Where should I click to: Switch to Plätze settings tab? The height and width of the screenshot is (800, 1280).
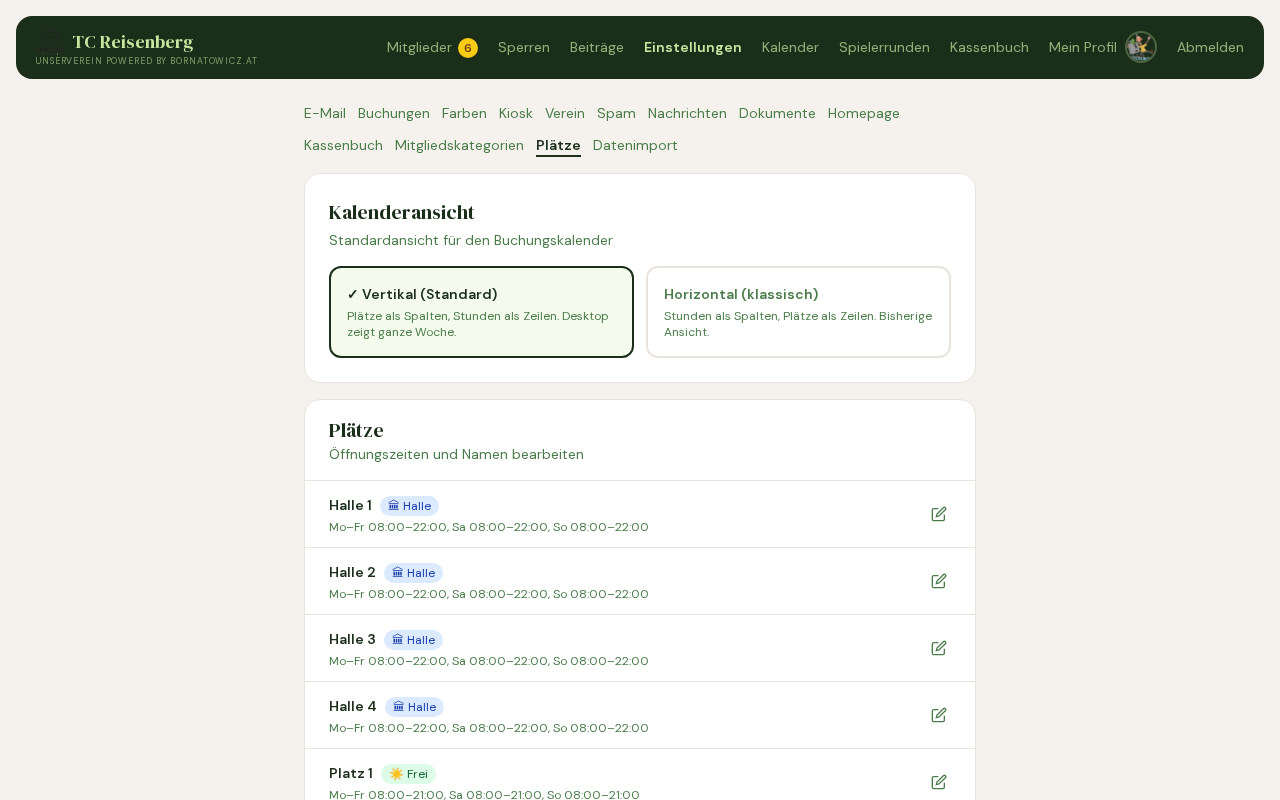point(558,145)
